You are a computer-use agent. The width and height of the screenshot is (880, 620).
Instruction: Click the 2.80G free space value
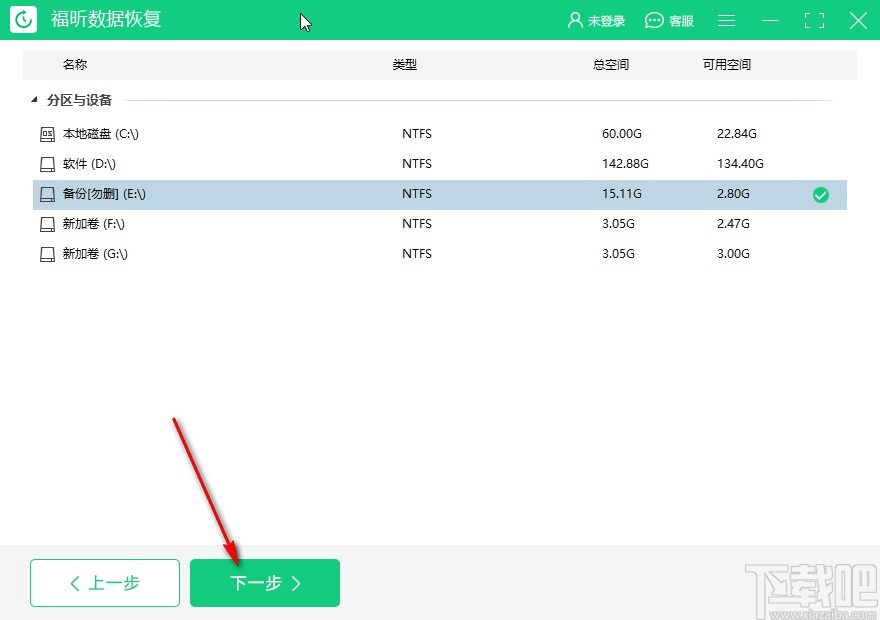(x=734, y=194)
